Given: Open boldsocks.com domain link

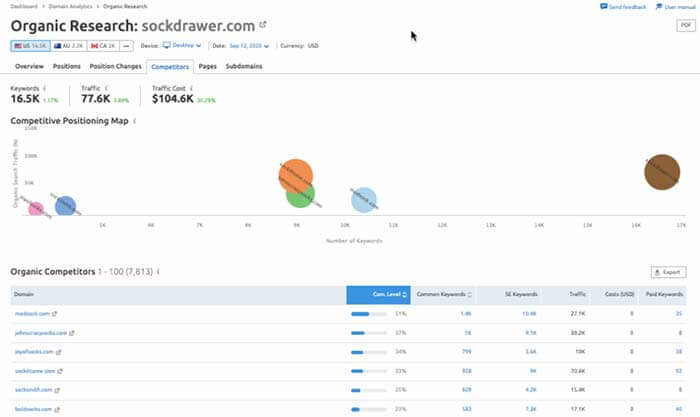Looking at the screenshot, I should point(33,409).
